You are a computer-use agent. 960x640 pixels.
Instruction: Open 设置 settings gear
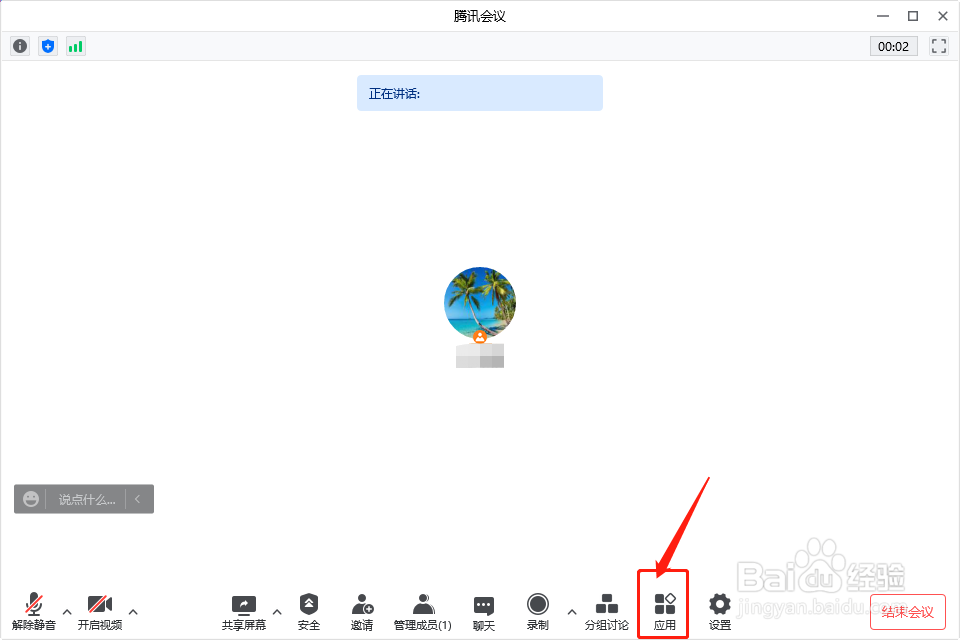tap(719, 612)
